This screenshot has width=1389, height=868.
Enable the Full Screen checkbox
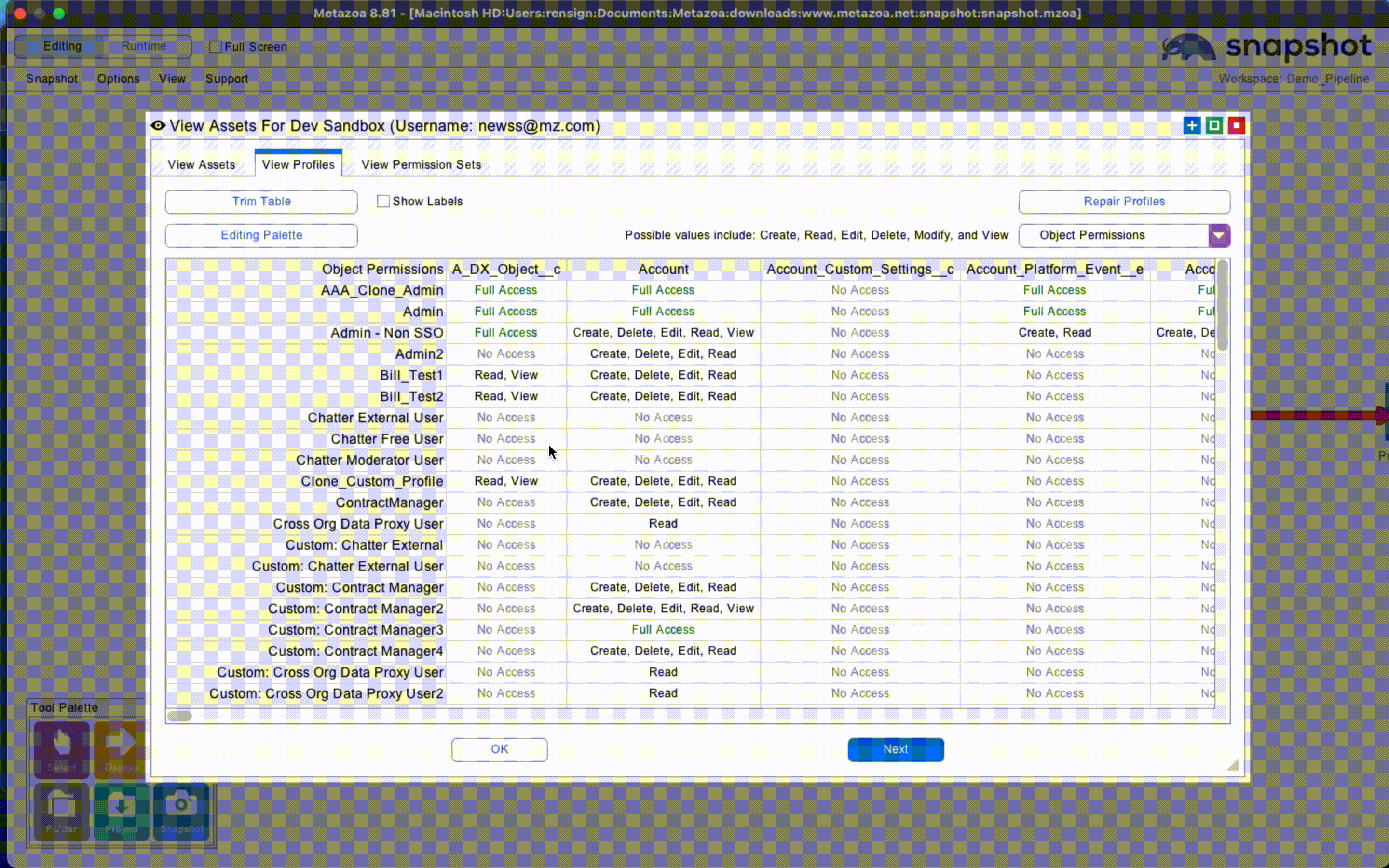(x=215, y=46)
